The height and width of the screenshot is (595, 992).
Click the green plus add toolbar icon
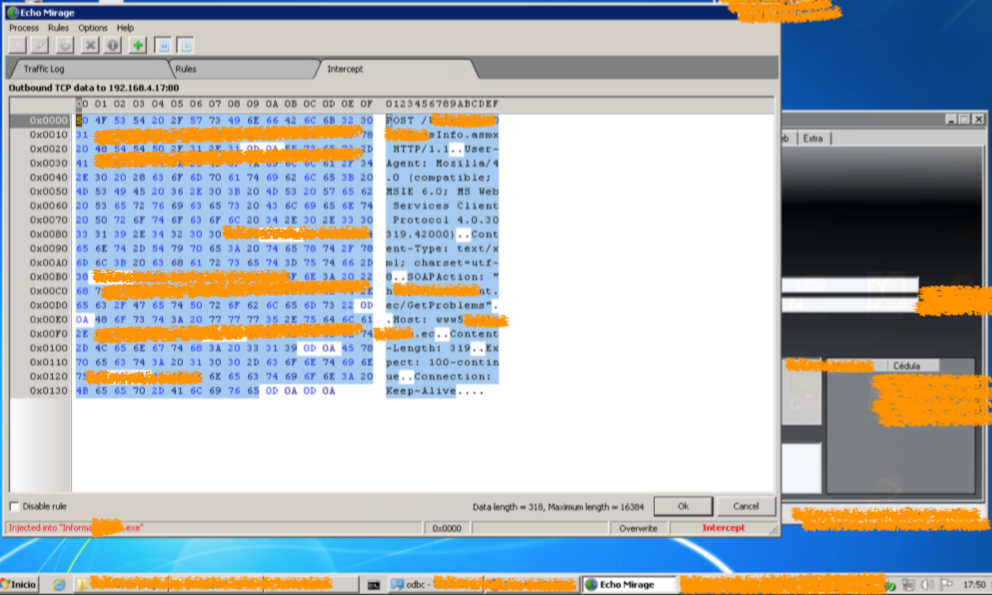137,45
